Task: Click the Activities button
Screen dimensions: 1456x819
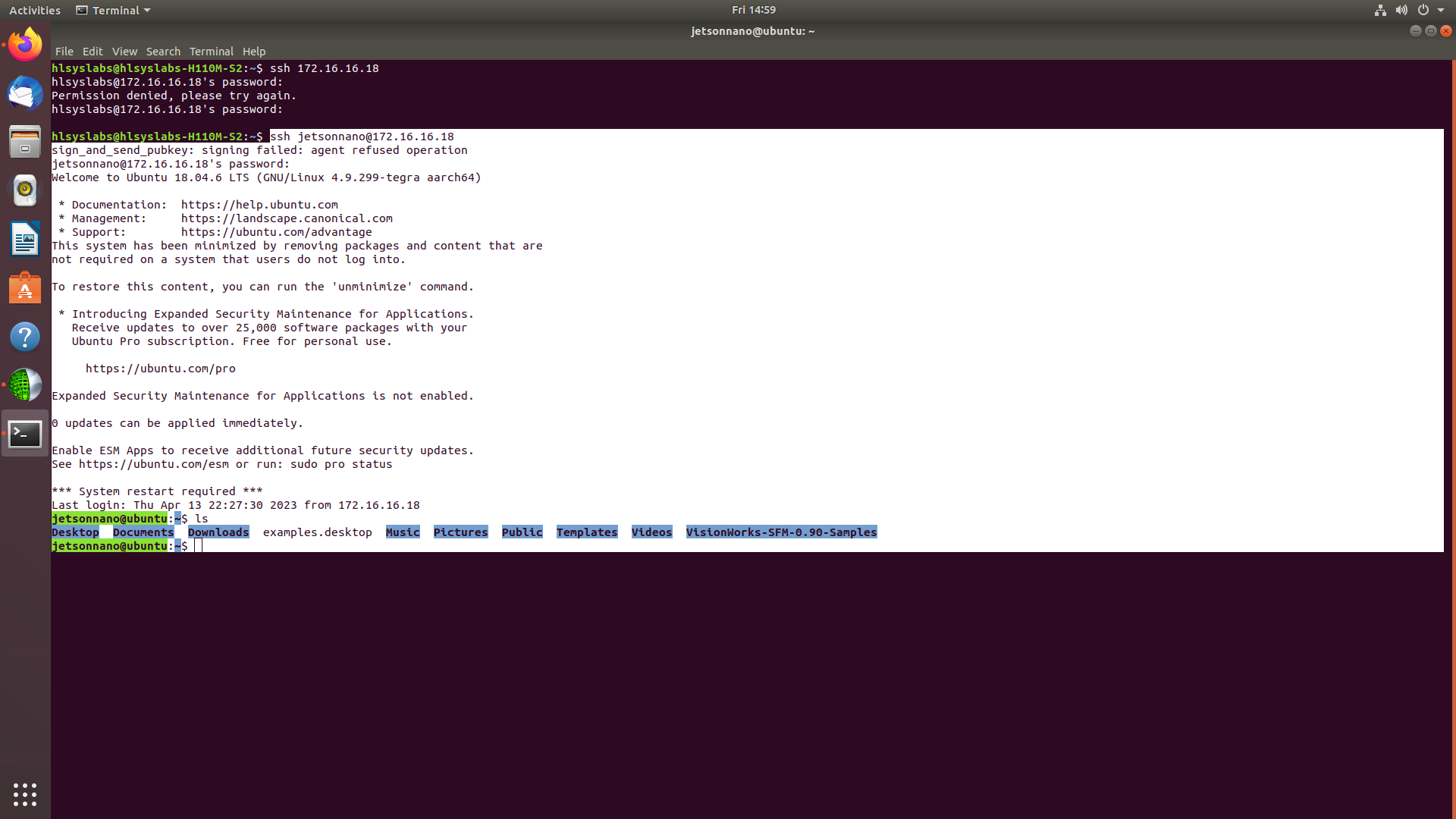Action: 34,10
